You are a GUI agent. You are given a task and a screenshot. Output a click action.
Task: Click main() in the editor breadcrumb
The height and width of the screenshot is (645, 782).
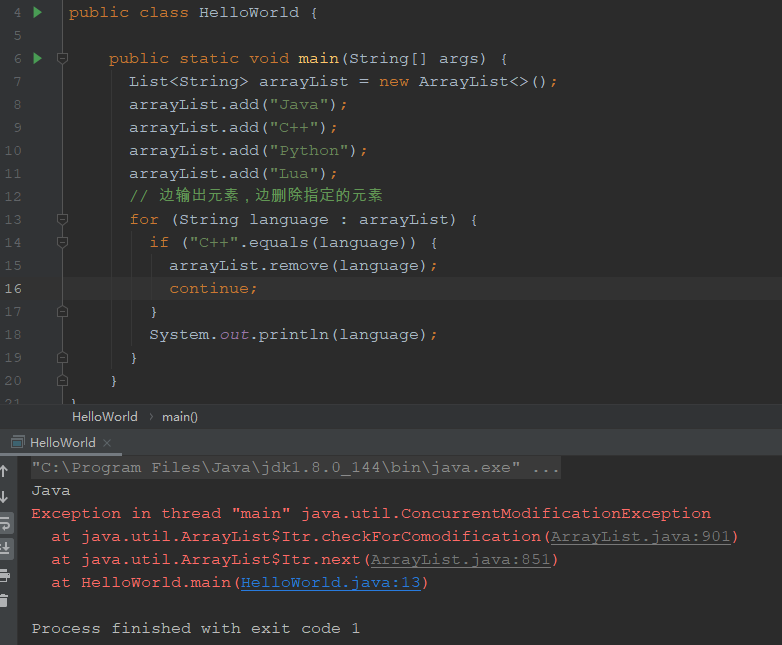click(180, 417)
